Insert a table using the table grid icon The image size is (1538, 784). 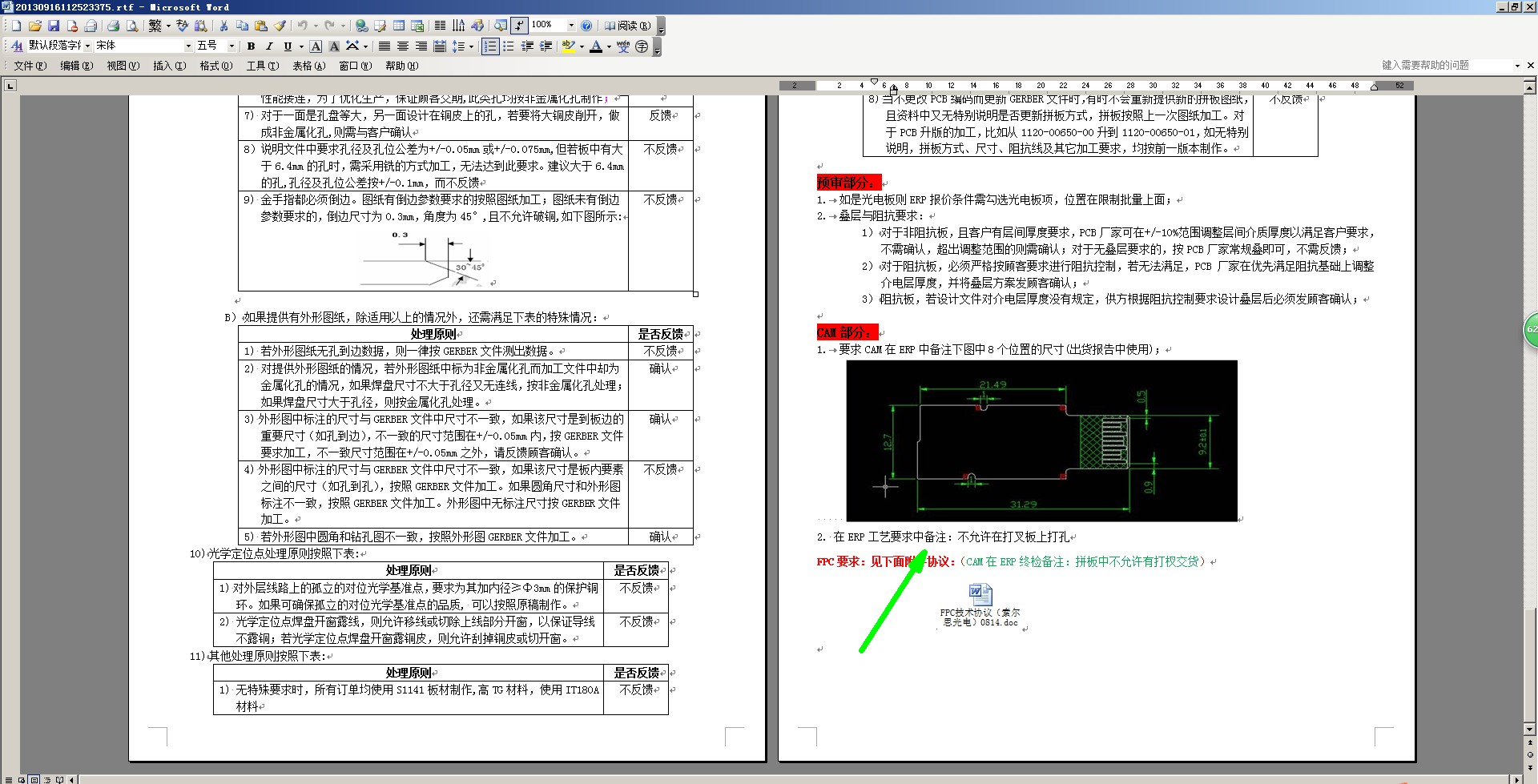click(x=398, y=26)
